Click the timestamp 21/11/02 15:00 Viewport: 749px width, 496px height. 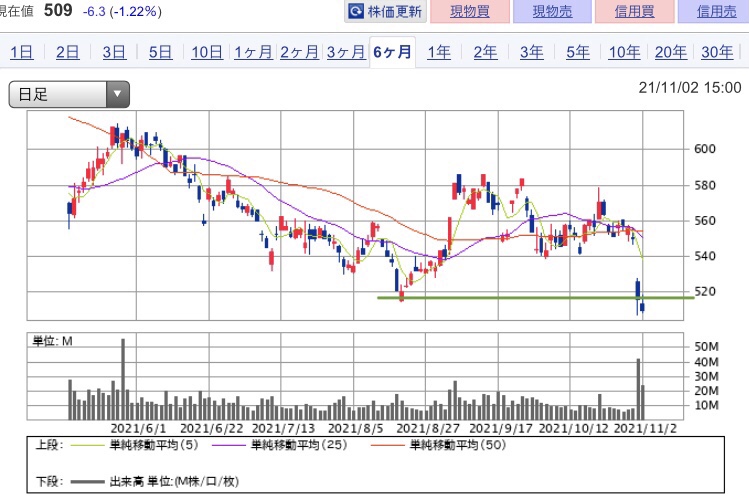(x=690, y=88)
